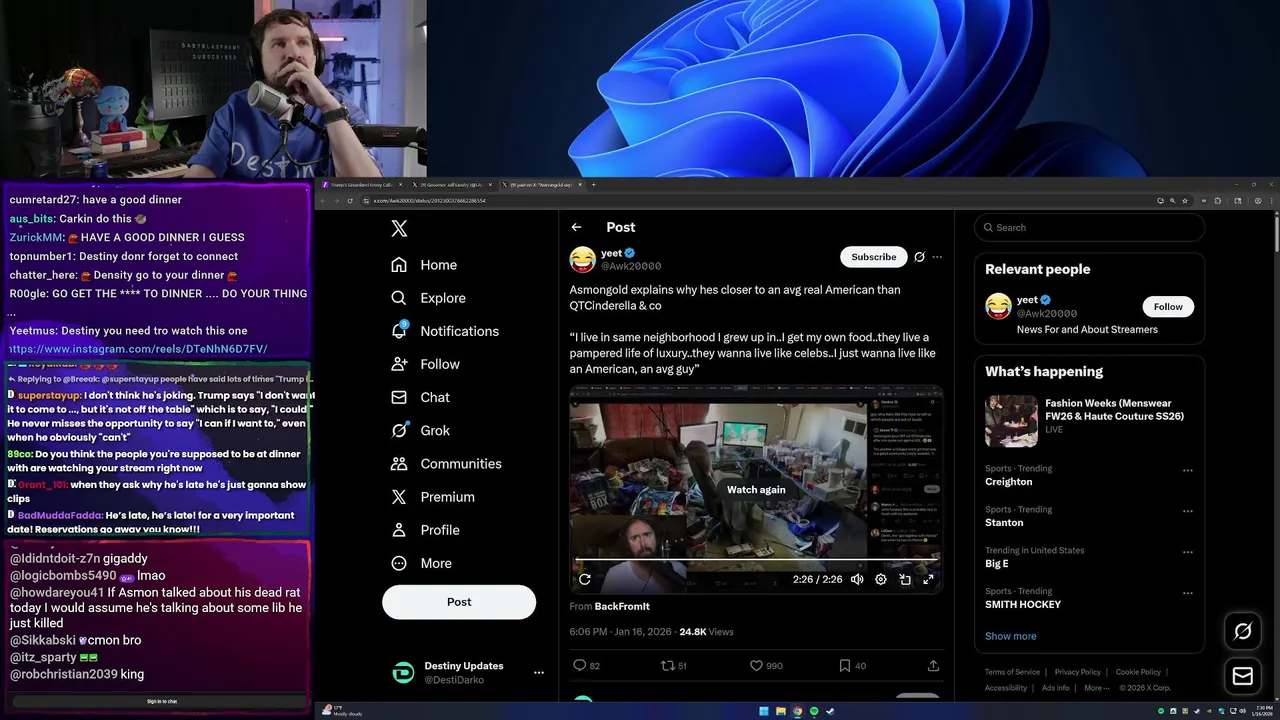1280x720 pixels.
Task: Open options for SMITH HOCKEY trend
Action: point(1188,593)
